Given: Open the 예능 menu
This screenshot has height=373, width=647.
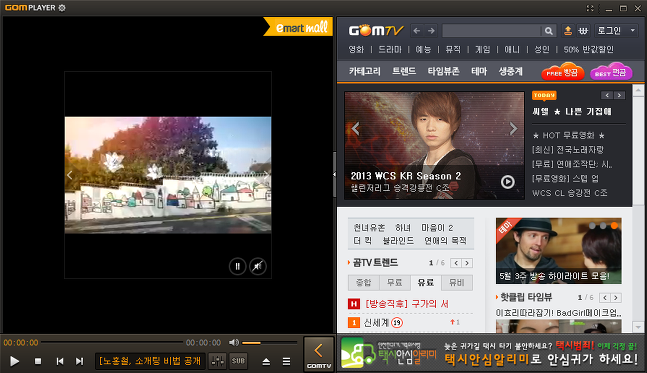Looking at the screenshot, I should click(423, 50).
